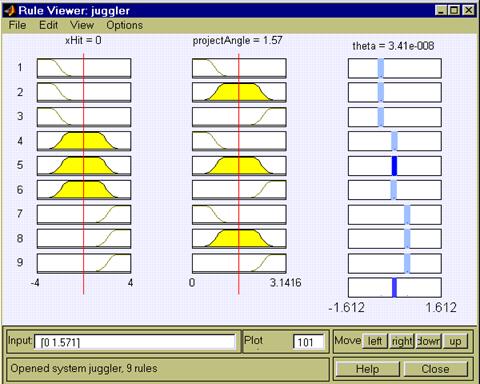
Task: Click the xHit = 0 column title
Action: 83,40
